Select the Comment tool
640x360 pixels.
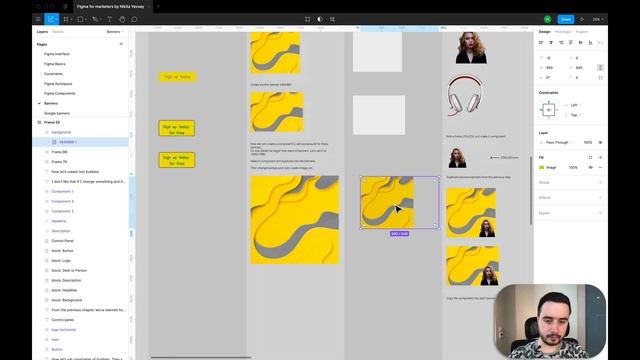click(x=134, y=19)
